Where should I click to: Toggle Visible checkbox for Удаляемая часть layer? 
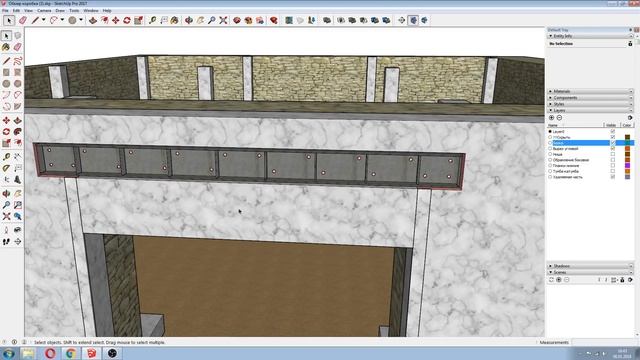coord(613,177)
